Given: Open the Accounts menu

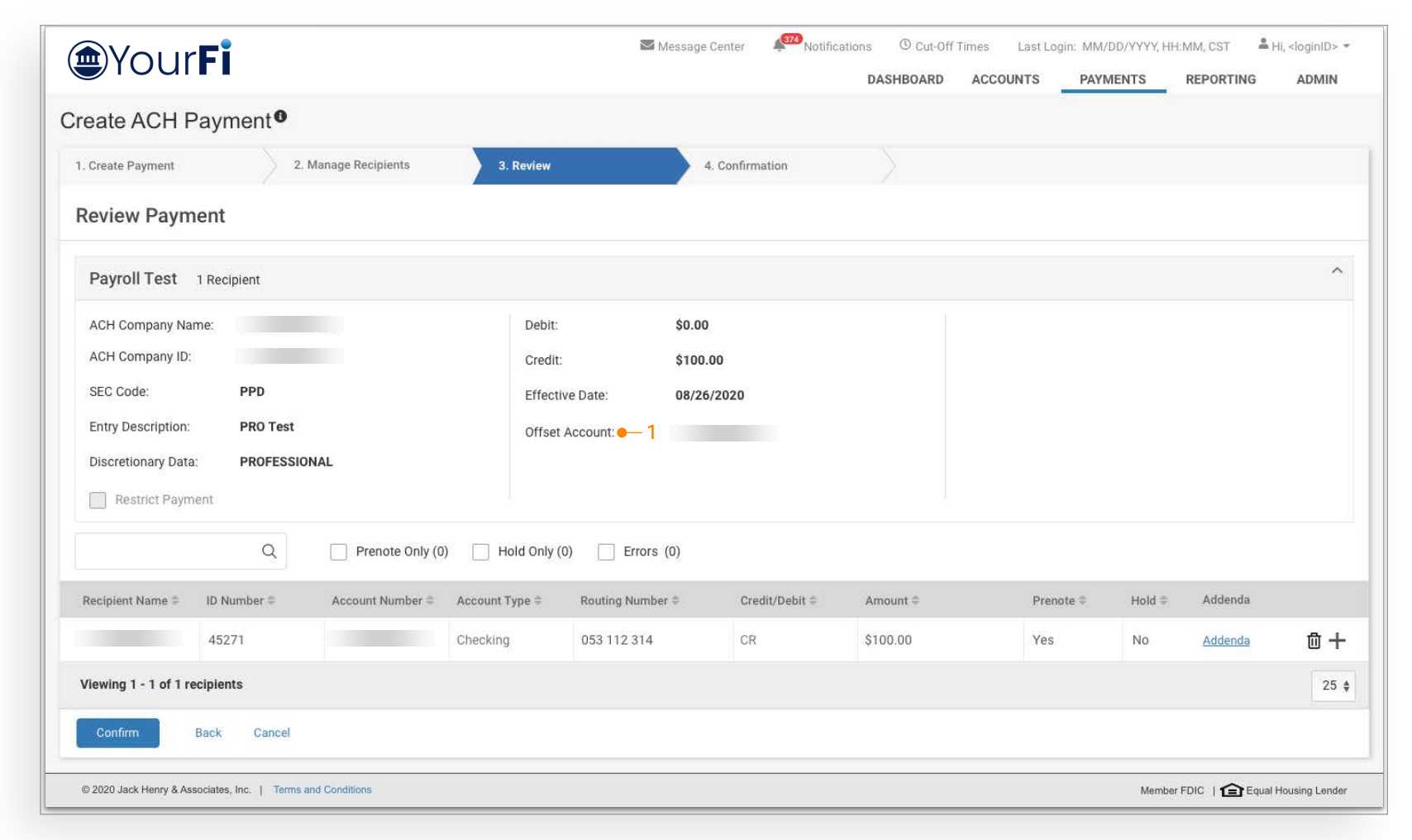Looking at the screenshot, I should point(1005,79).
